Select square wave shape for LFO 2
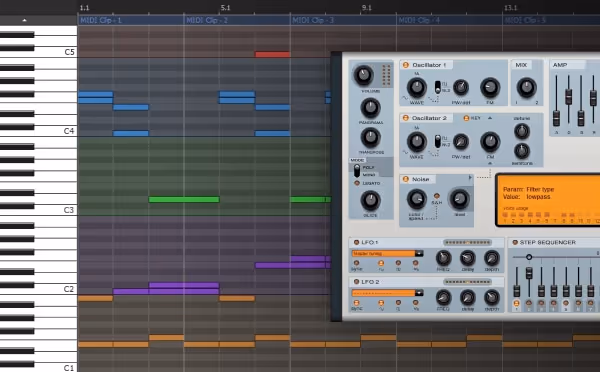This screenshot has width=600, height=372. point(398,302)
